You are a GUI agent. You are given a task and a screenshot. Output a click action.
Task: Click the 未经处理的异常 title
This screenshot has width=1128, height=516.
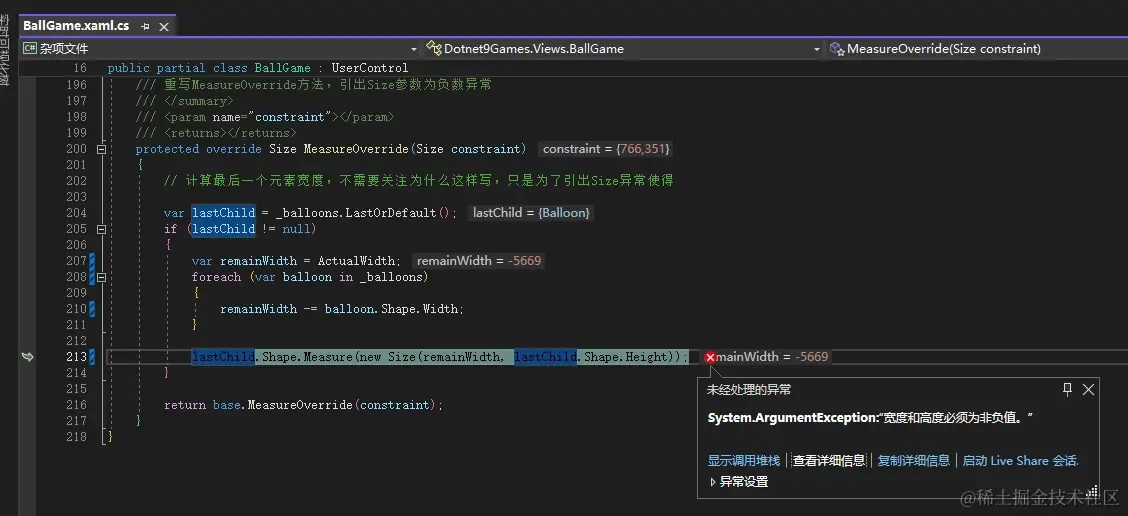(749, 389)
